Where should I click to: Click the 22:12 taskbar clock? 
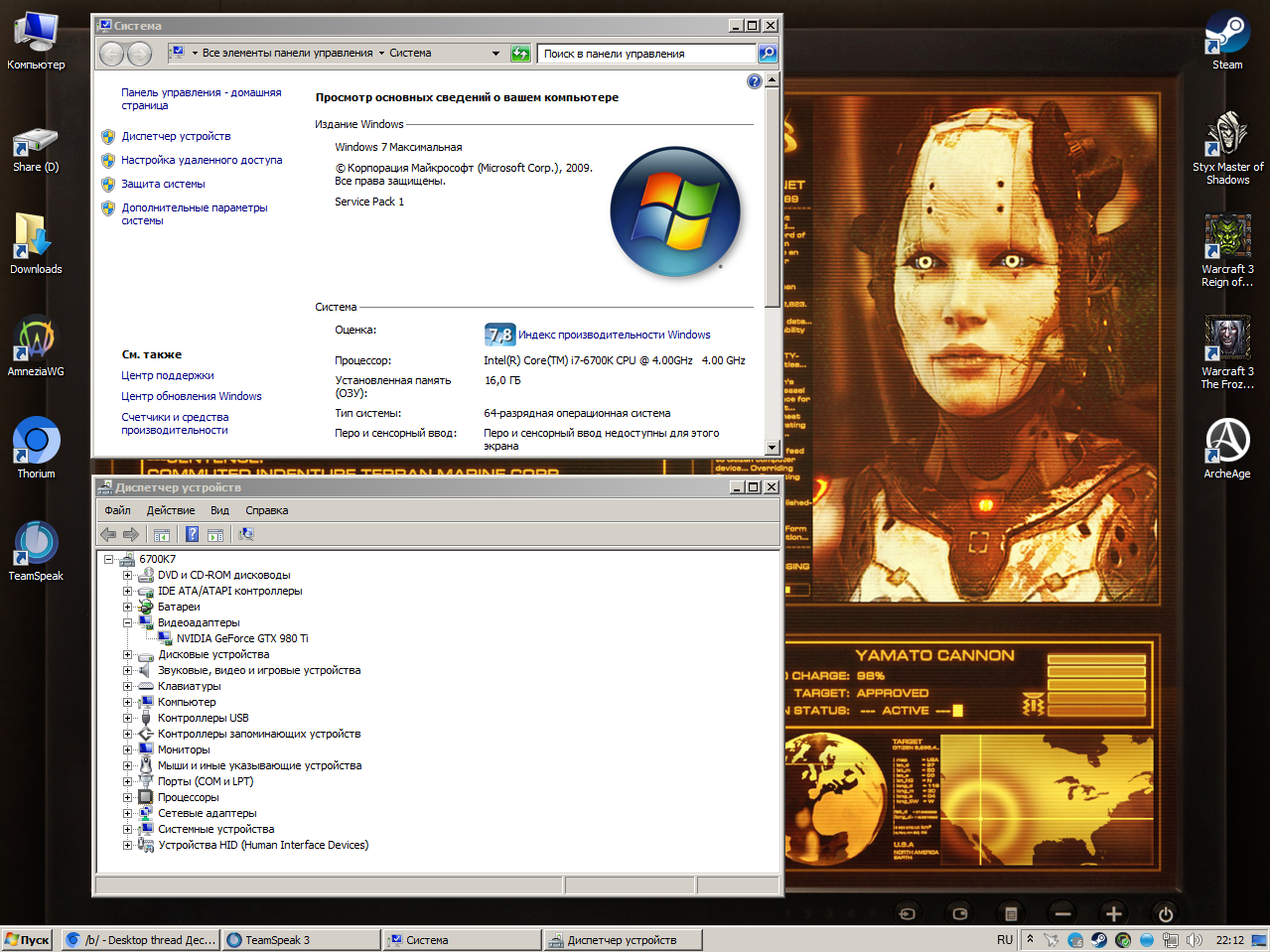(x=1229, y=940)
